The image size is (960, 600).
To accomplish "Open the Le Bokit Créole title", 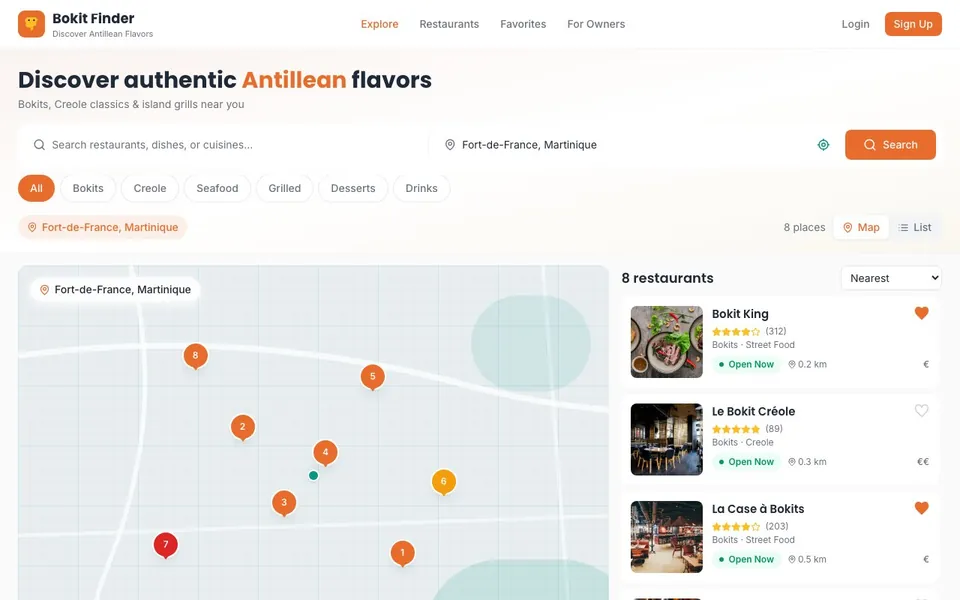I will coord(754,411).
